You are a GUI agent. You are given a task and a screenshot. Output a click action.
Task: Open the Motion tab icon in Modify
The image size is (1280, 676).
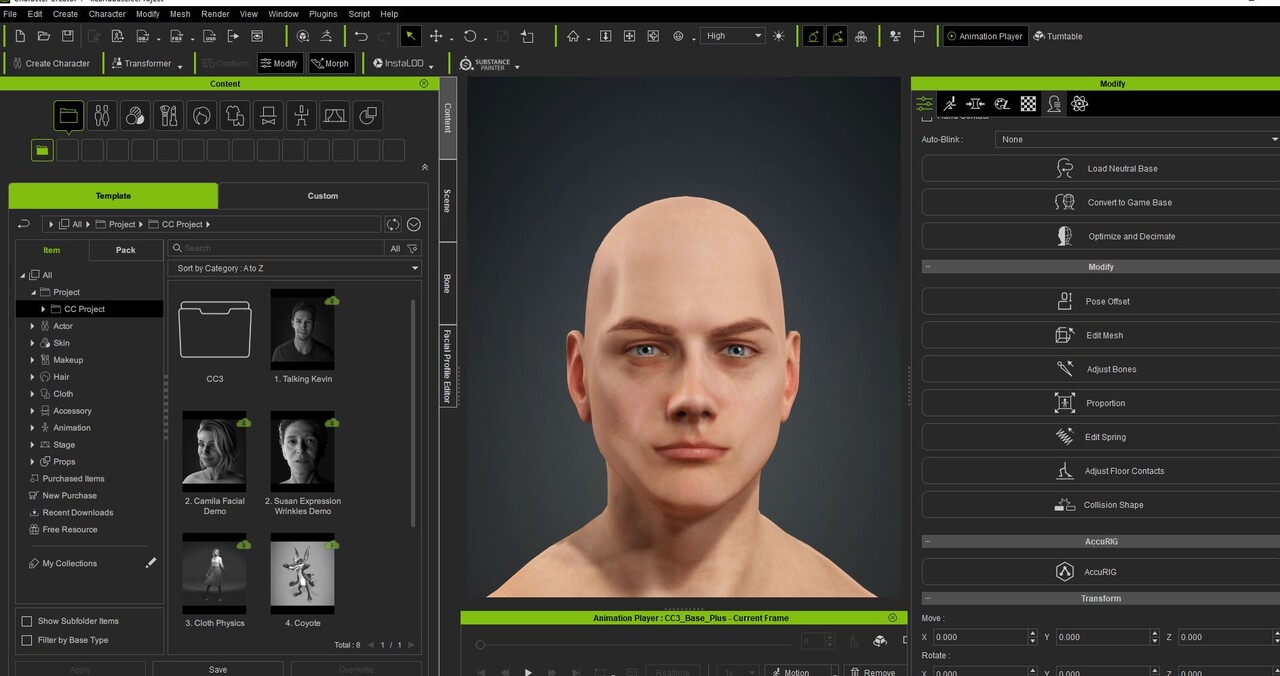[x=950, y=104]
